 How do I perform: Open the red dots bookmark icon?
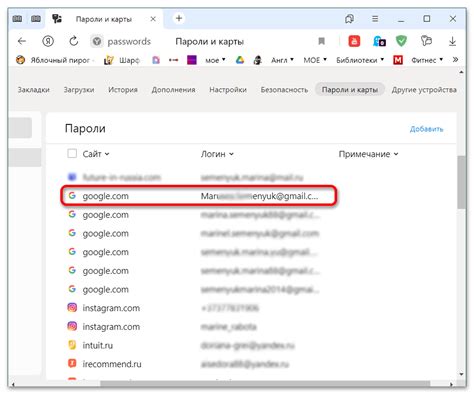(x=173, y=60)
